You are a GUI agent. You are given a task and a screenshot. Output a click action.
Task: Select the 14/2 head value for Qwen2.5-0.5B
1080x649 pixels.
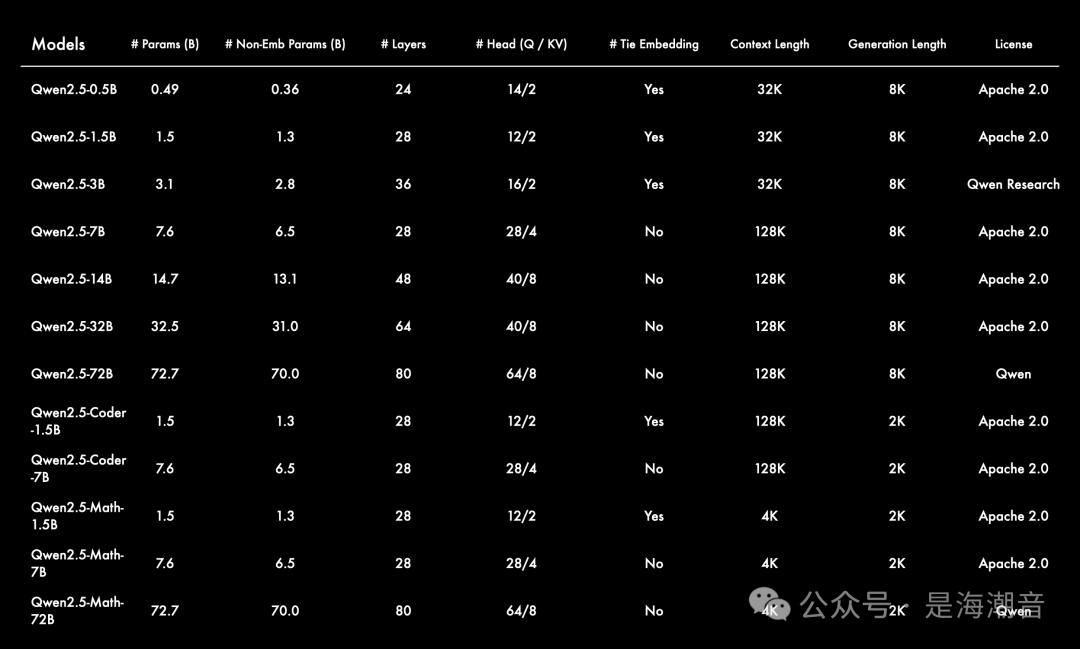(x=521, y=89)
